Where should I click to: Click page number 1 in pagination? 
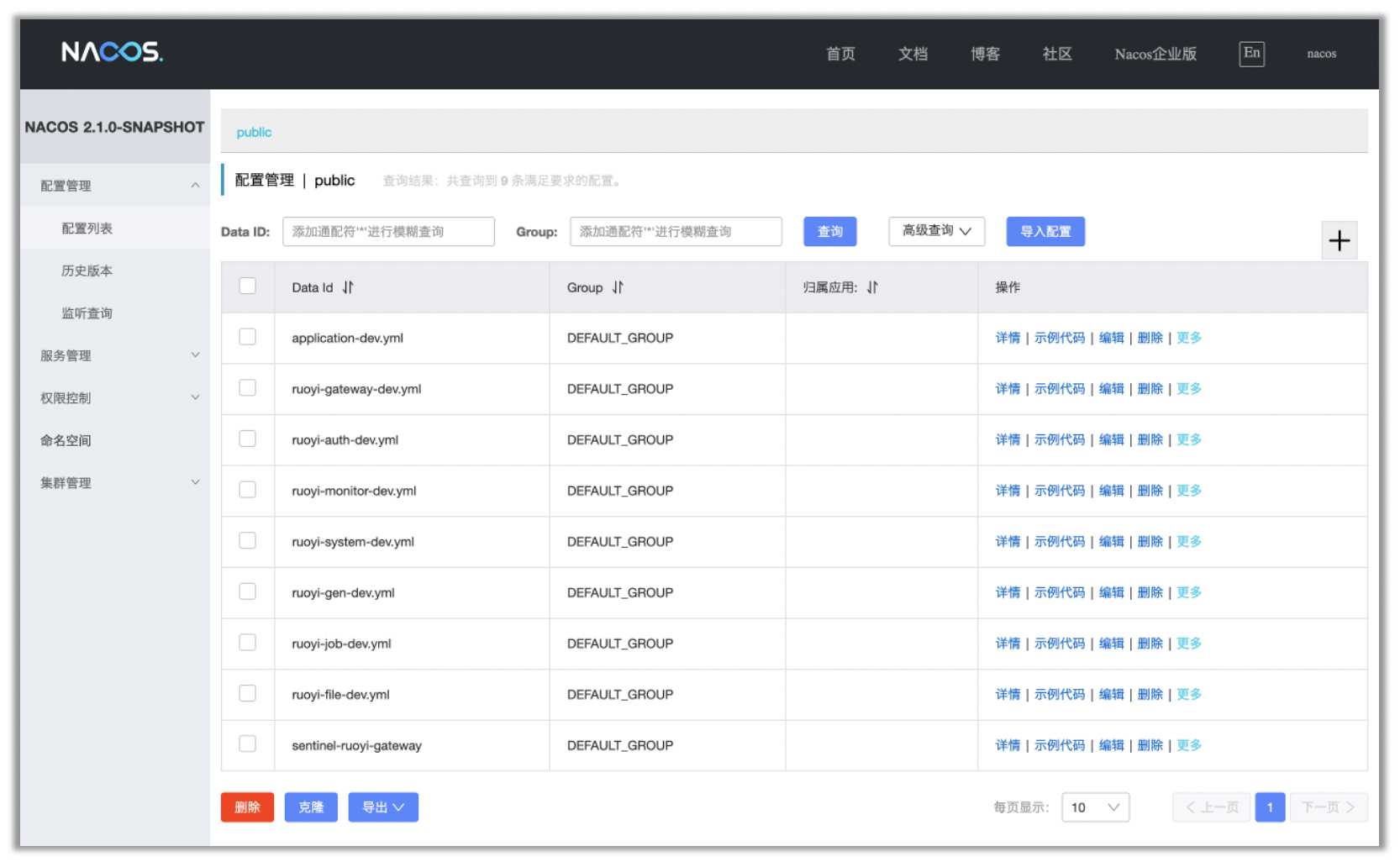(x=1270, y=807)
